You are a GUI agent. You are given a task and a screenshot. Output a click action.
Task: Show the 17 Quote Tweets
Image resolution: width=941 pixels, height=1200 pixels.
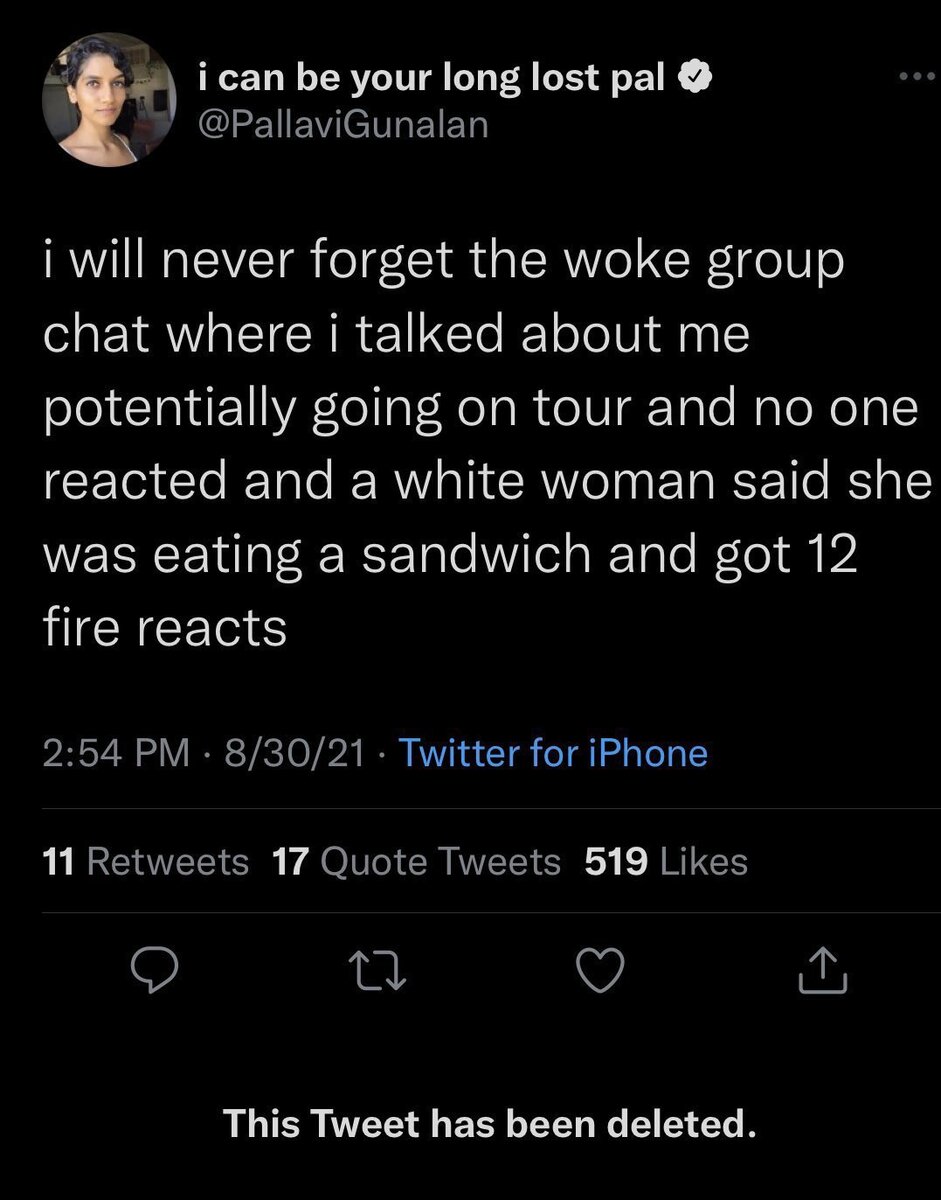coord(416,861)
